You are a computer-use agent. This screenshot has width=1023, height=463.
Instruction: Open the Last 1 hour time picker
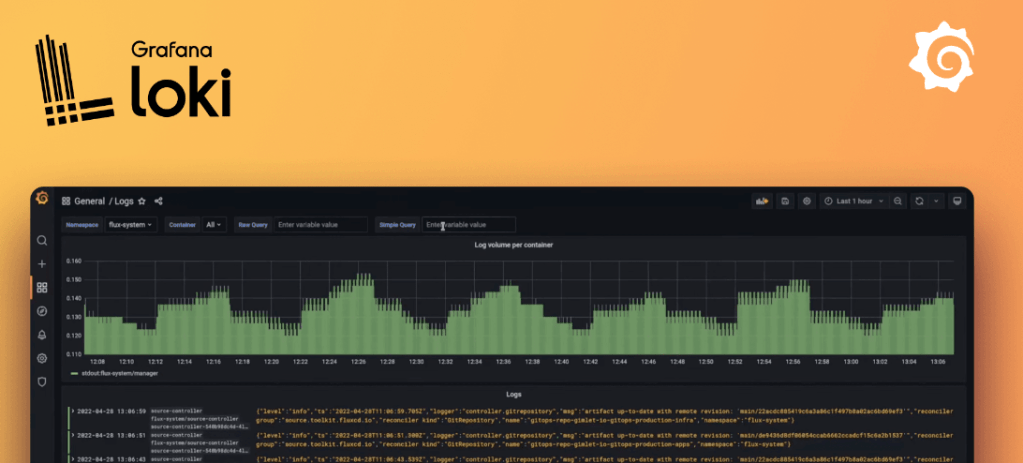pyautogui.click(x=854, y=201)
